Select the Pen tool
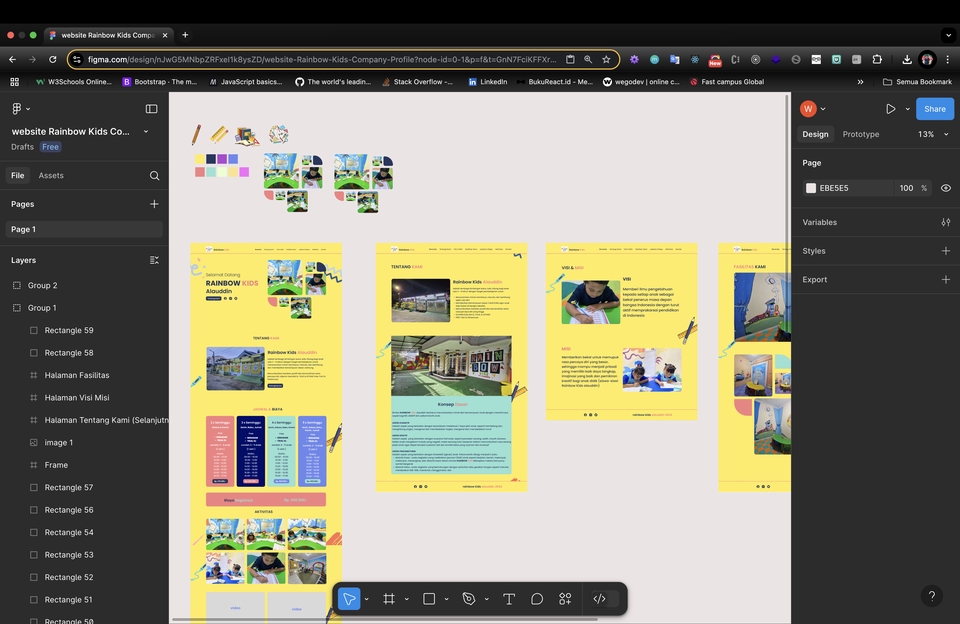Viewport: 960px width, 624px height. 469,599
